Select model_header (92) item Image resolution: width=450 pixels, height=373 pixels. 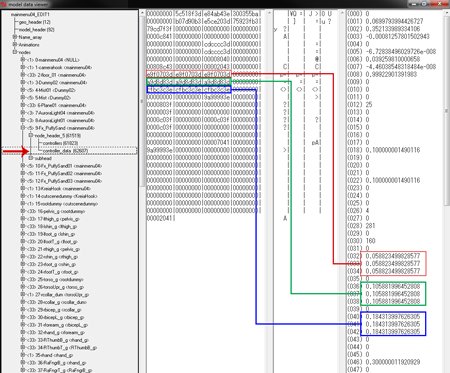(x=37, y=30)
